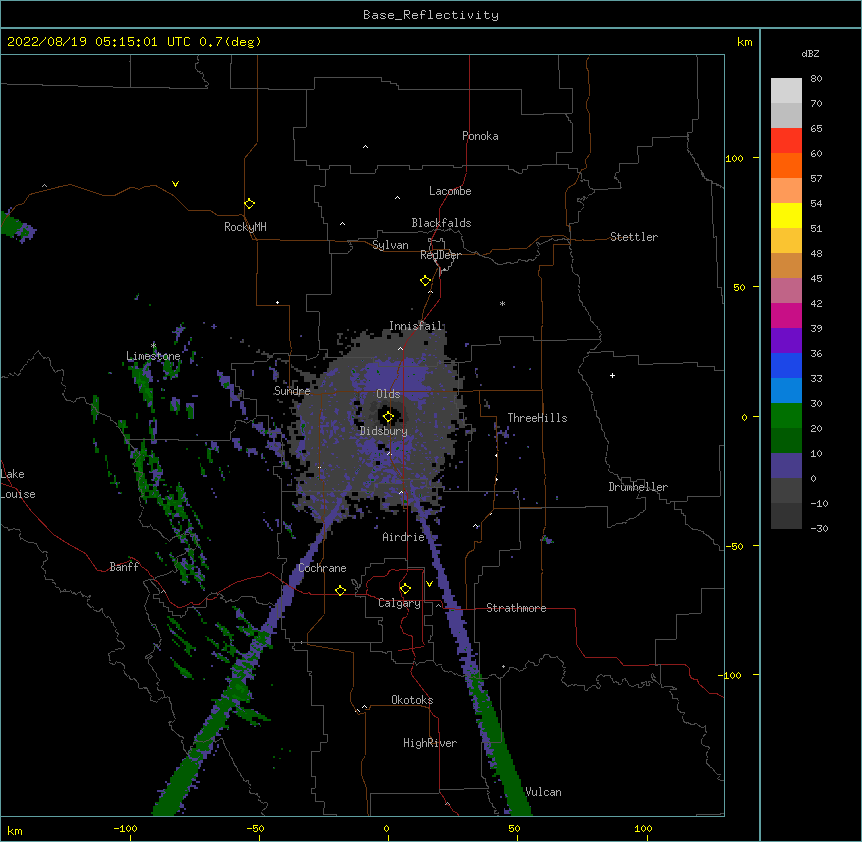Select the 65 dBZ red legend swatch

click(786, 141)
